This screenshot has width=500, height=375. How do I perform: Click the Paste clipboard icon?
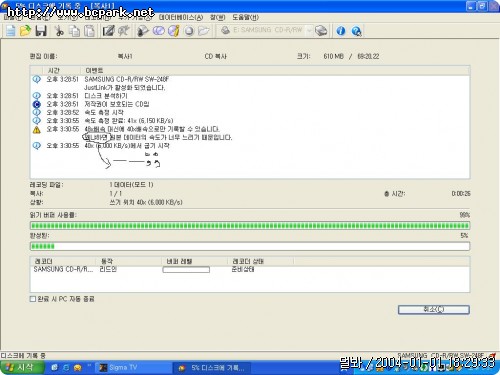(x=89, y=31)
